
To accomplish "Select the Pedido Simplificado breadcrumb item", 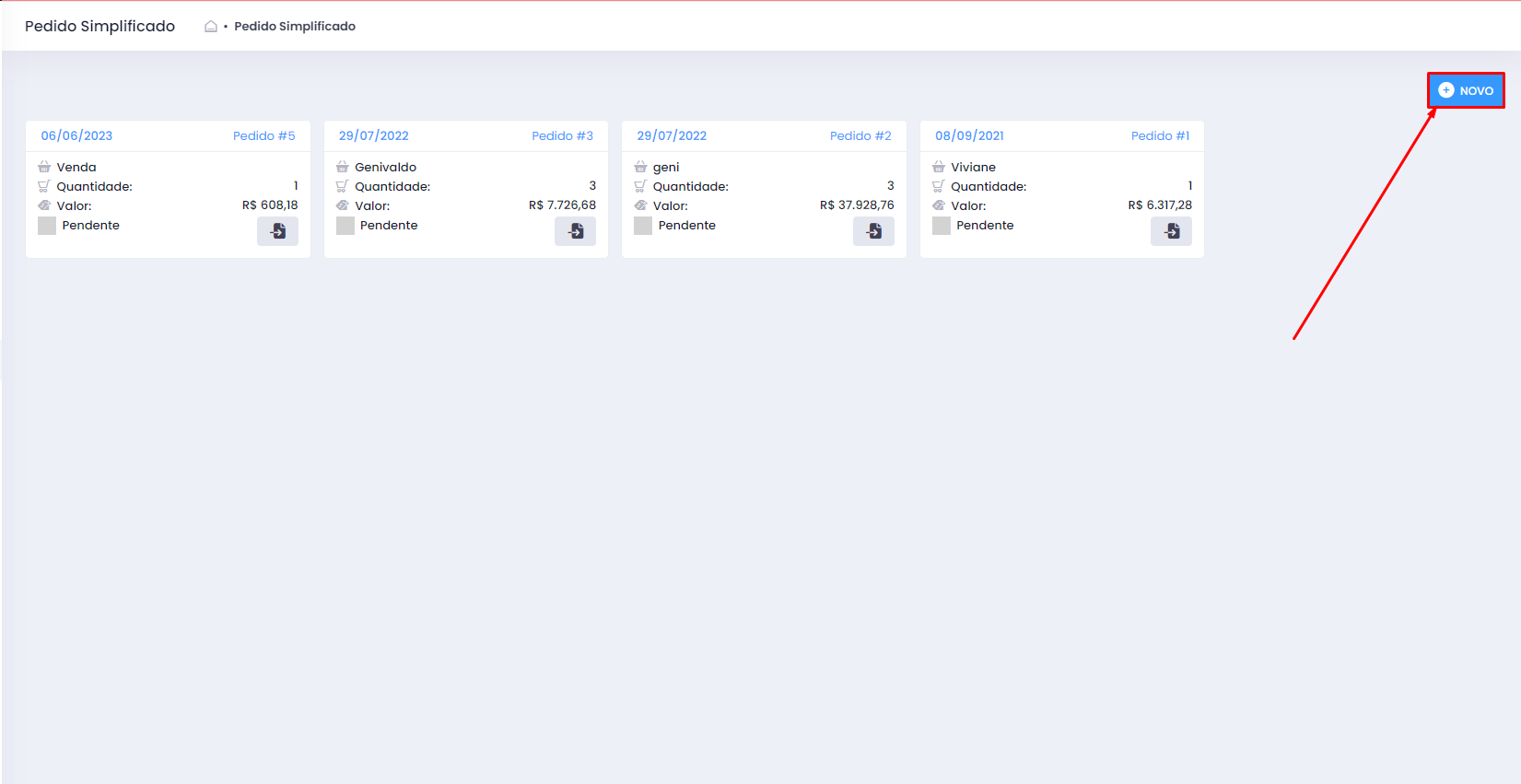I will [x=295, y=27].
